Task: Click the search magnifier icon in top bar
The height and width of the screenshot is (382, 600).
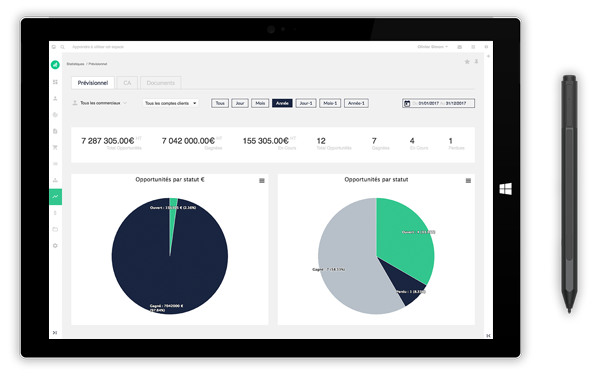Action: click(62, 47)
